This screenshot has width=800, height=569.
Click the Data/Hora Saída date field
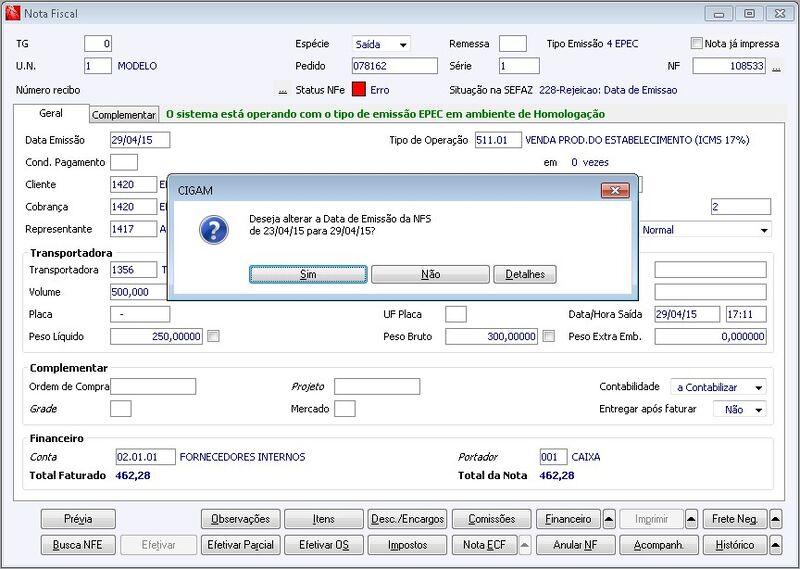click(x=687, y=314)
